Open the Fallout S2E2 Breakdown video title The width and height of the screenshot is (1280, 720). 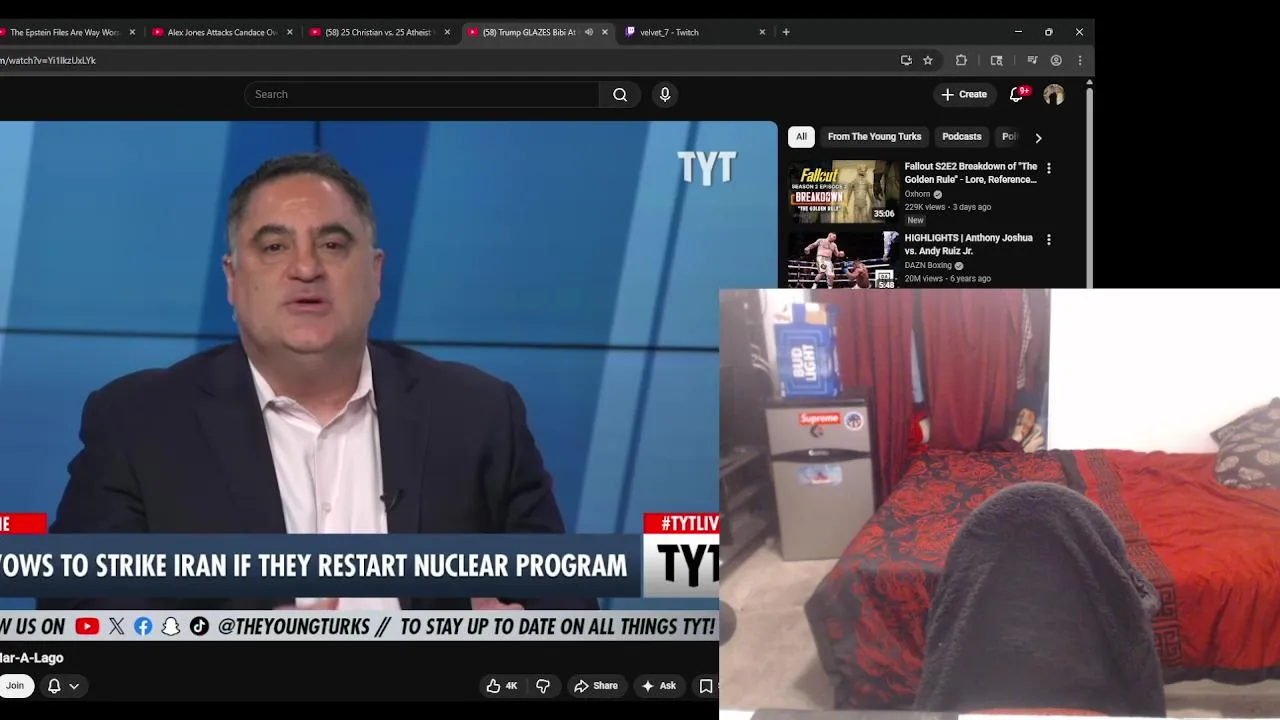pos(971,173)
